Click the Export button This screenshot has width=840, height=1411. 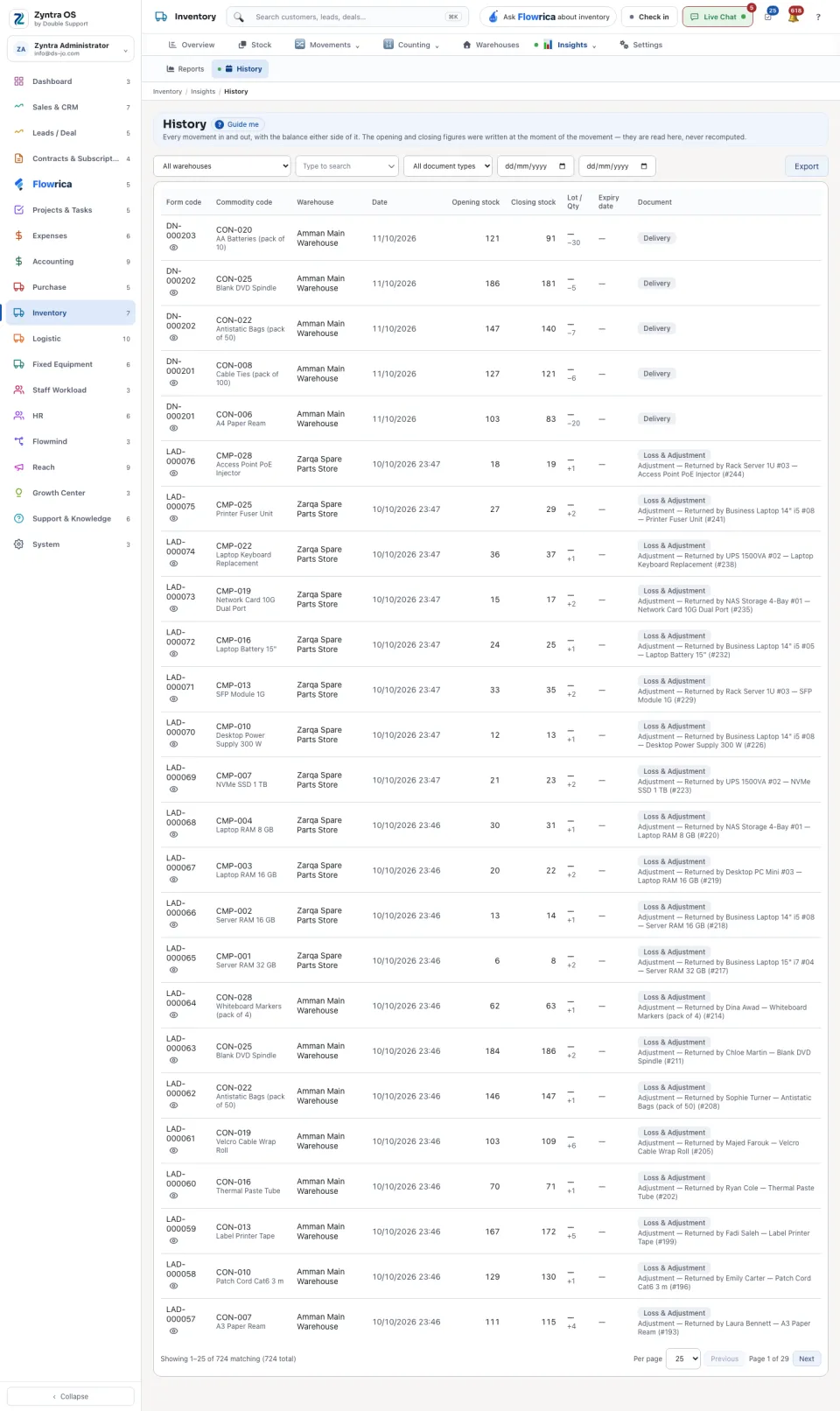tap(807, 166)
